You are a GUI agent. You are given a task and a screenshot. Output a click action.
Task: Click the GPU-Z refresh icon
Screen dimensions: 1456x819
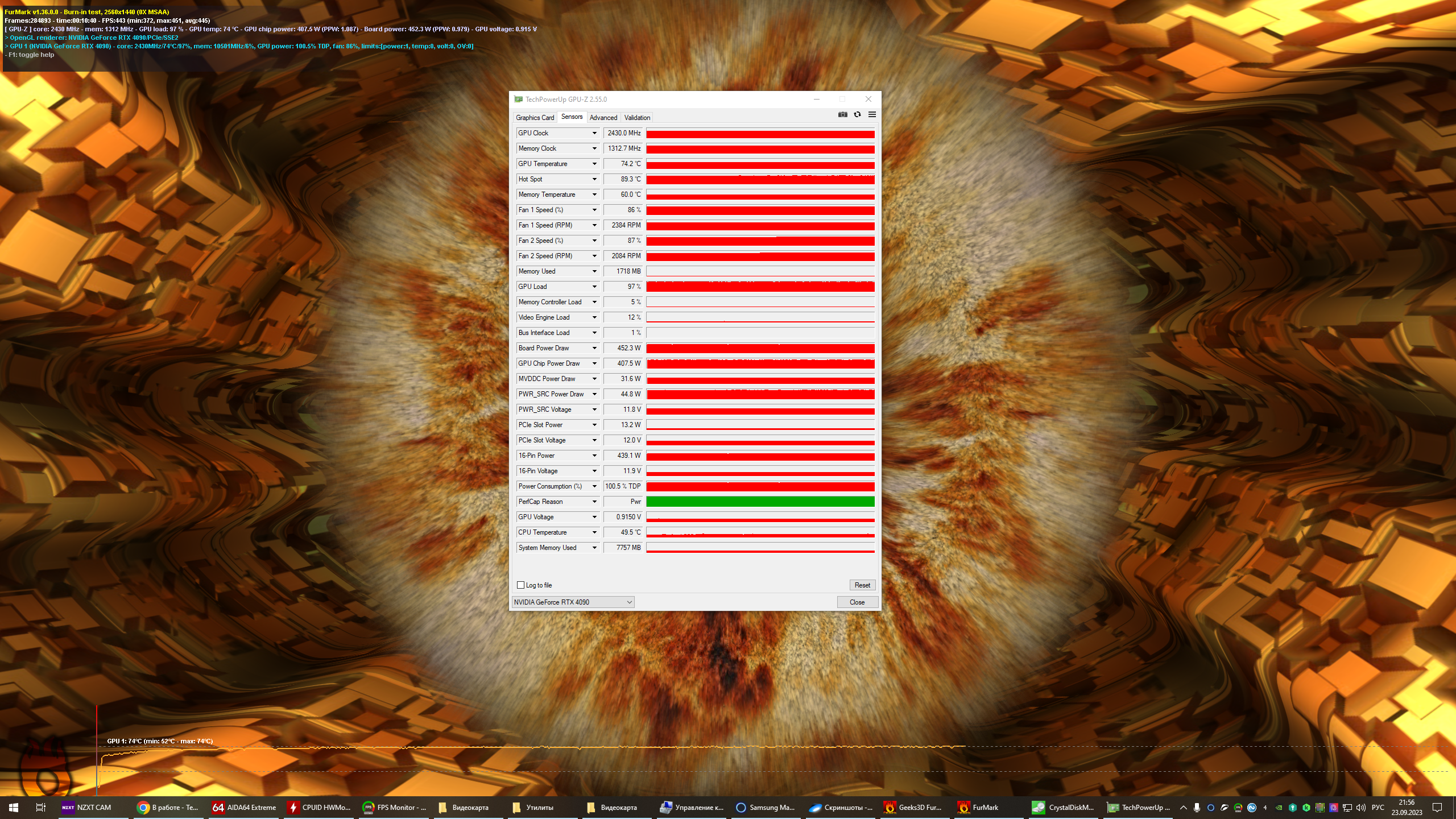[857, 114]
